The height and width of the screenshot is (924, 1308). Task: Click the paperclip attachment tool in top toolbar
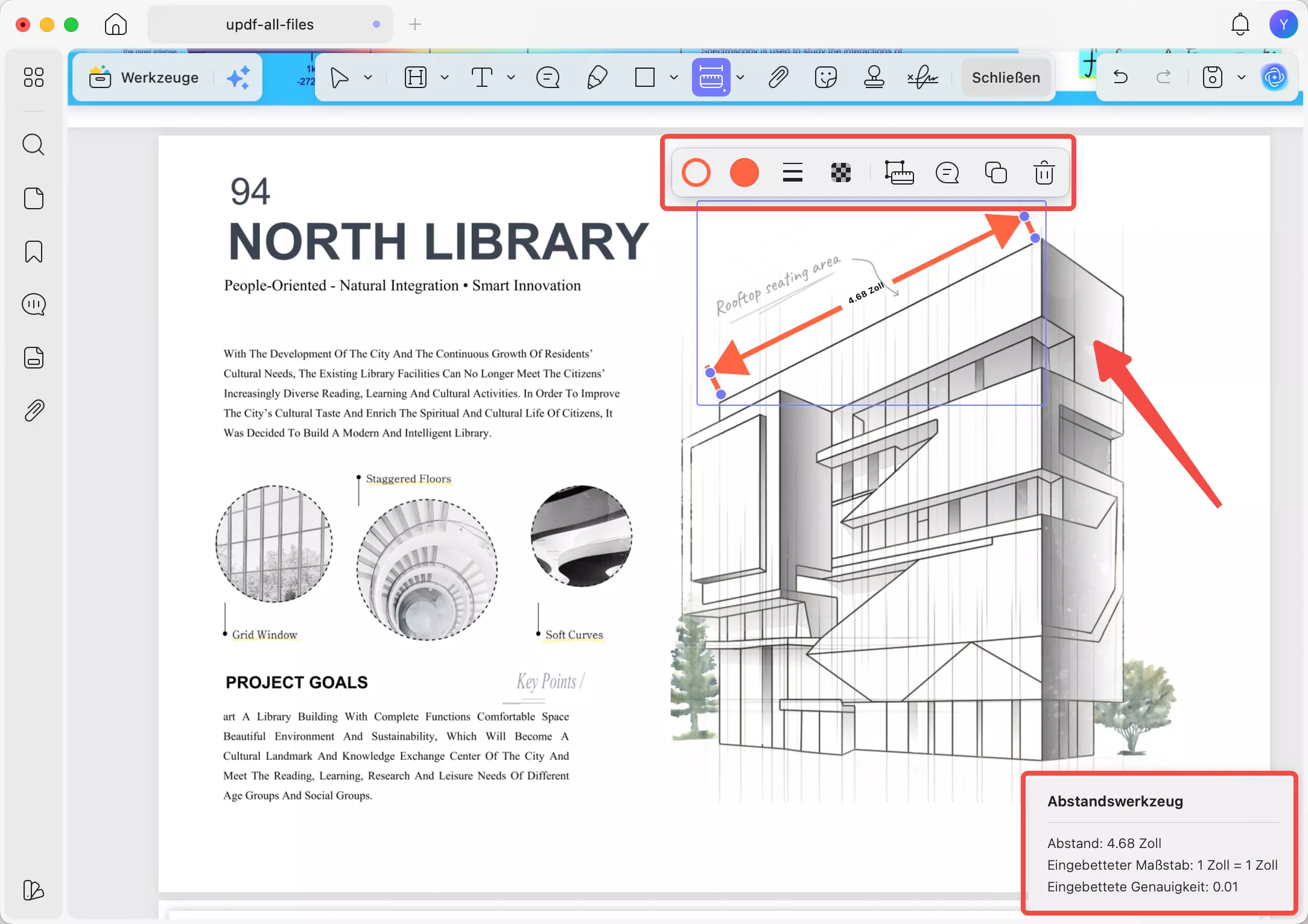click(778, 77)
